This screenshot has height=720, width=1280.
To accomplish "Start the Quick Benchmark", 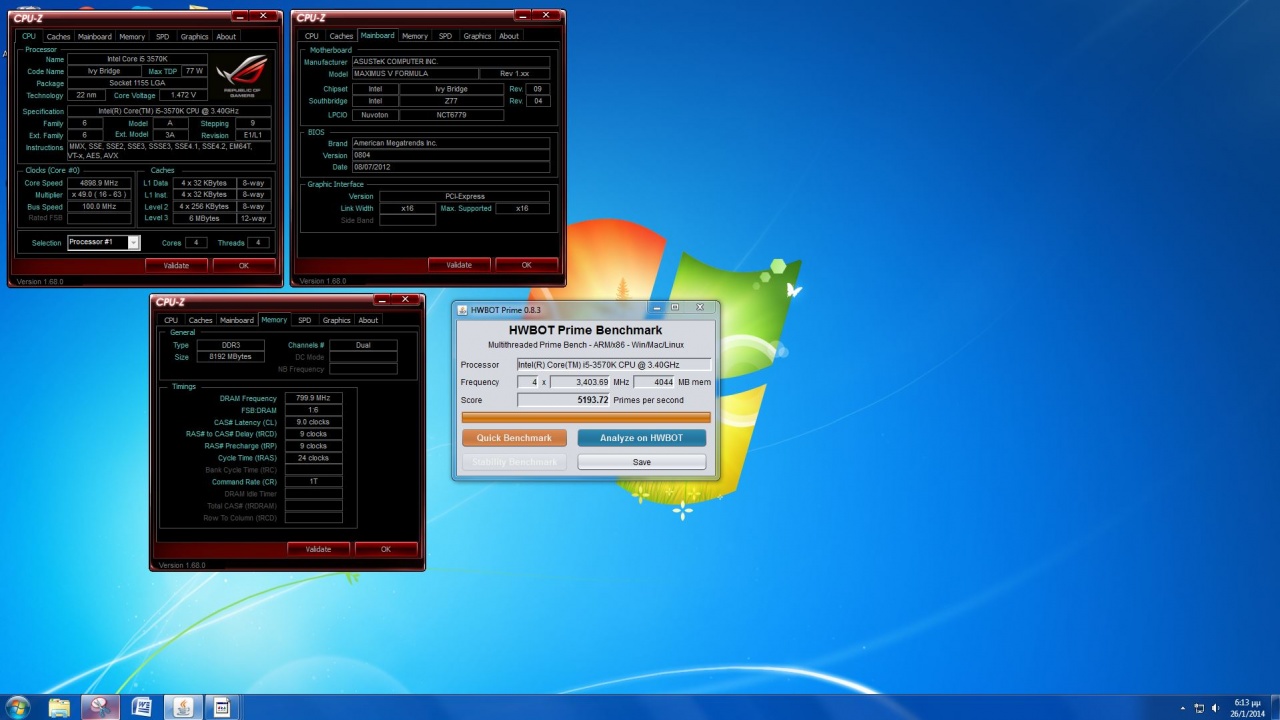I will click(514, 438).
